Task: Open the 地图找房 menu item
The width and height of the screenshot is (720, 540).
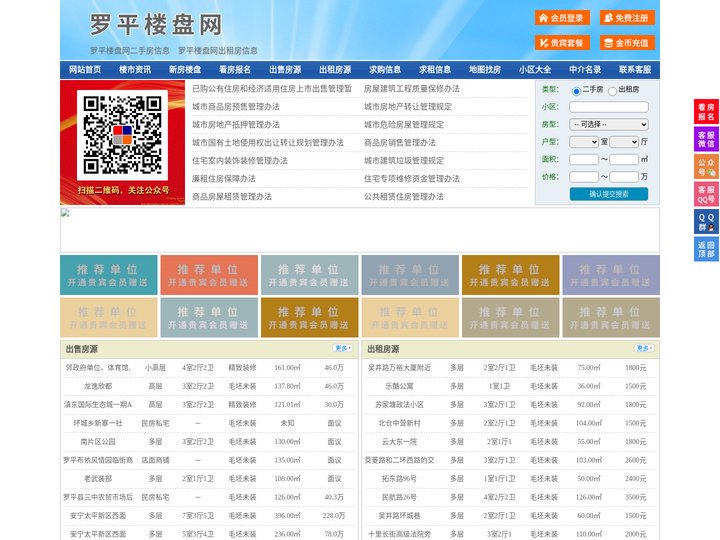Action: 485,70
